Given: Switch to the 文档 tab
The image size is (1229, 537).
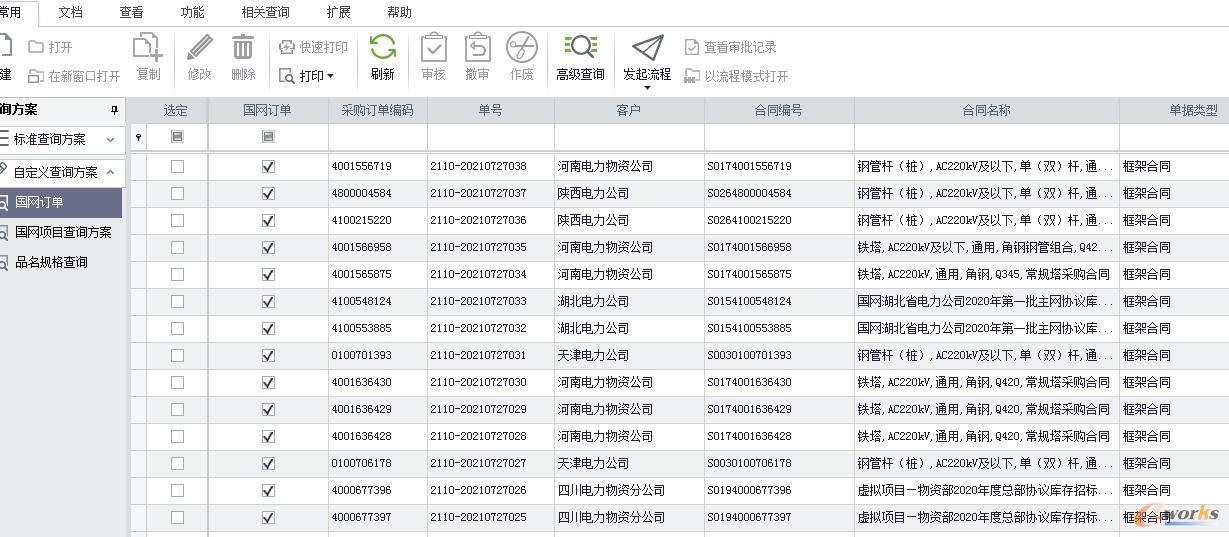Looking at the screenshot, I should (x=71, y=12).
